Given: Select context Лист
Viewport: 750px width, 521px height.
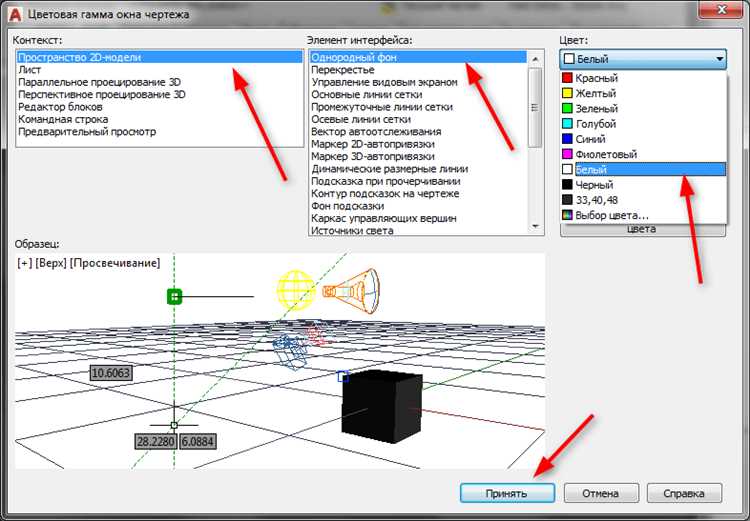Looking at the screenshot, I should (x=160, y=70).
